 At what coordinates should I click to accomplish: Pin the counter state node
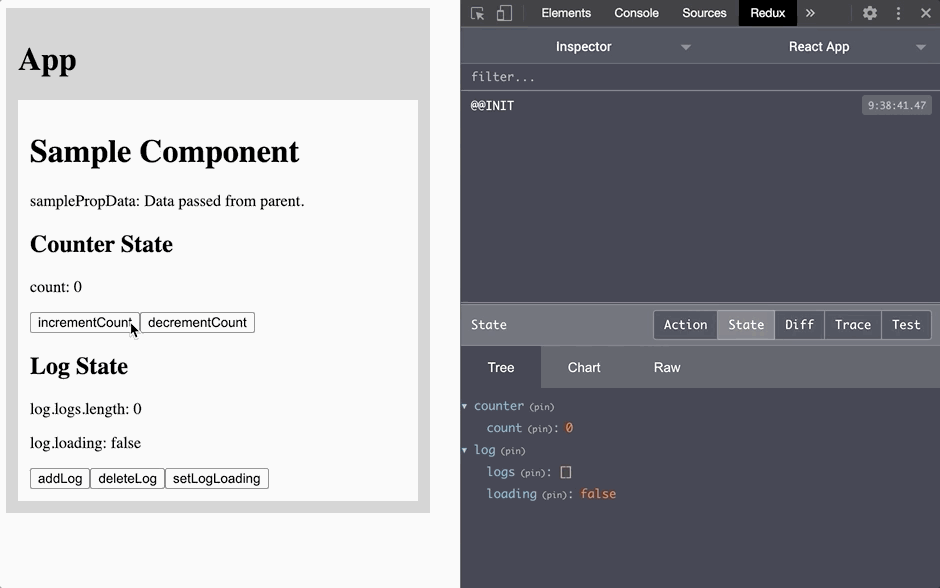tap(542, 407)
